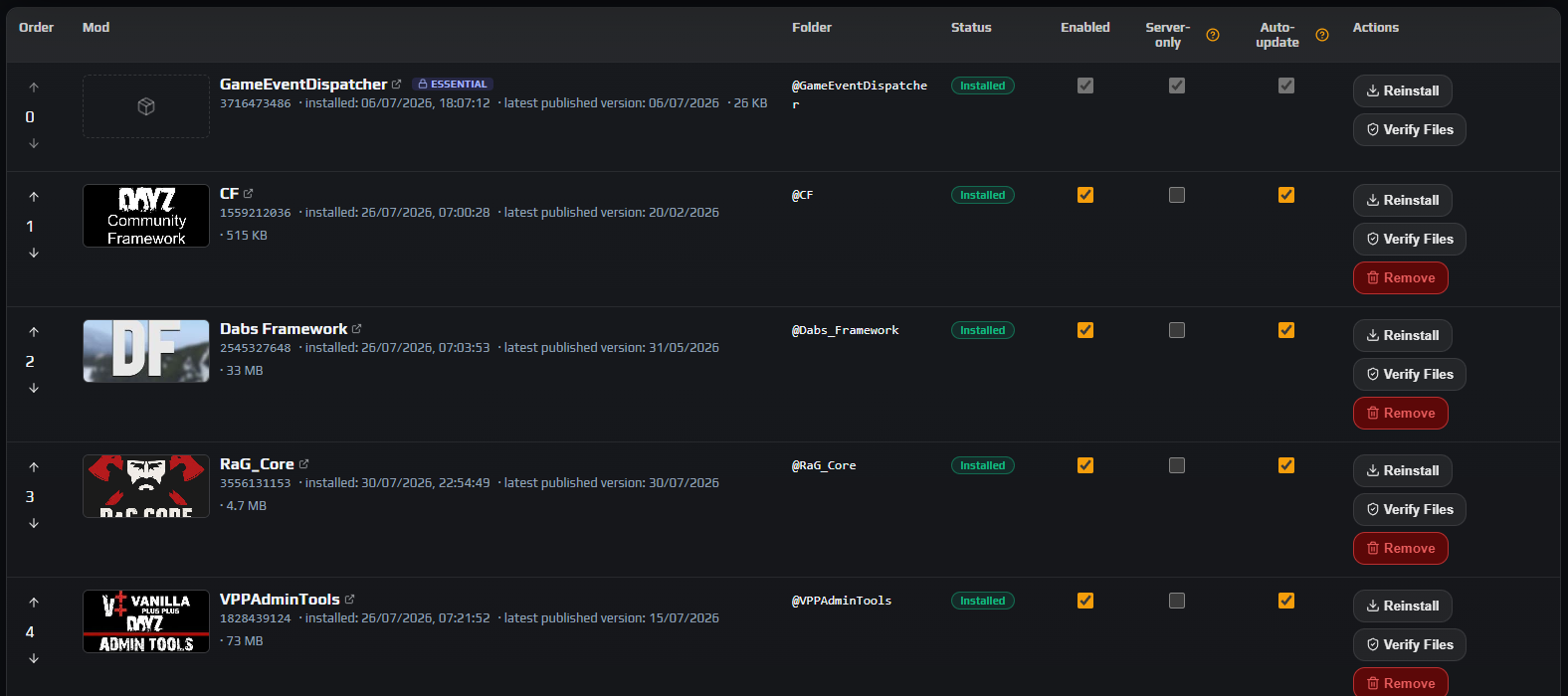Screen dimensions: 1568x696
Task: Click GameEventDispatcher placeholder thumbnail box
Action: tap(146, 106)
